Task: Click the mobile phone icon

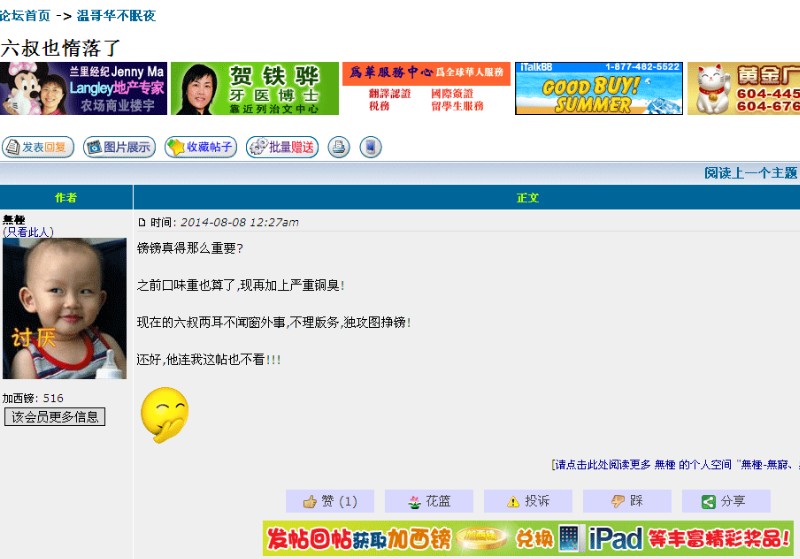Action: point(370,147)
